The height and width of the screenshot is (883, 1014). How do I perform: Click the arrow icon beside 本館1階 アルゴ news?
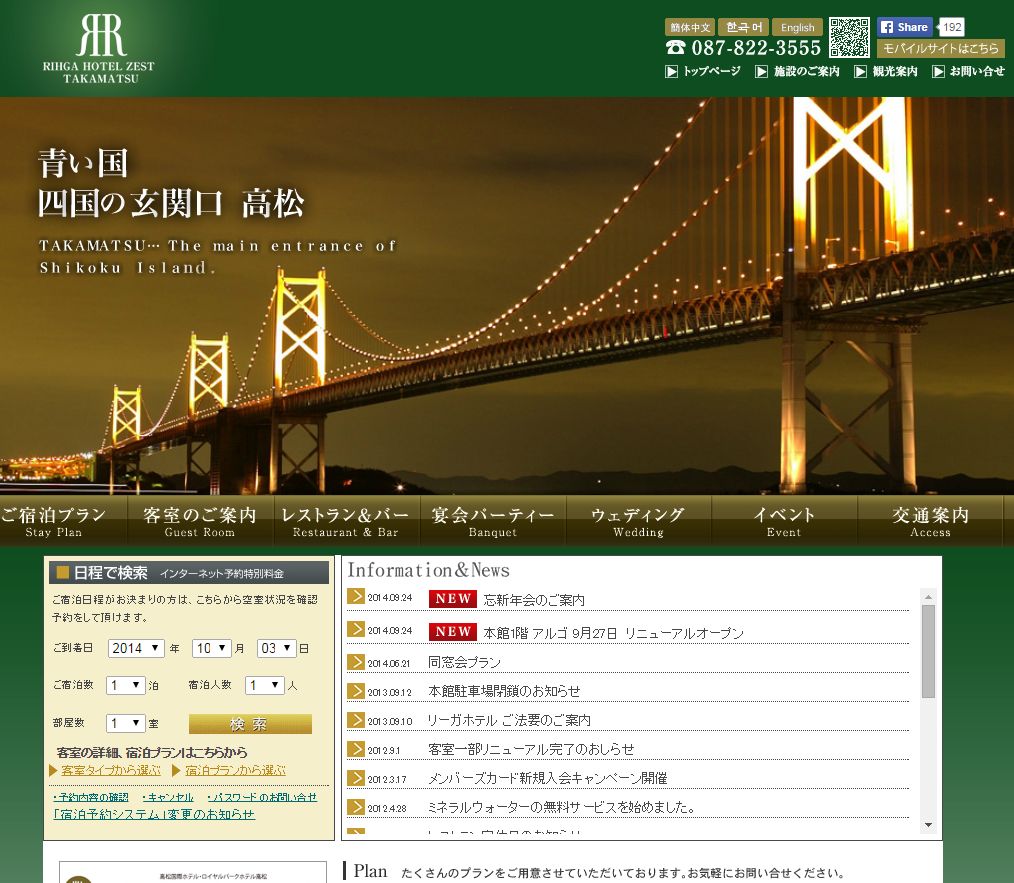coord(356,629)
